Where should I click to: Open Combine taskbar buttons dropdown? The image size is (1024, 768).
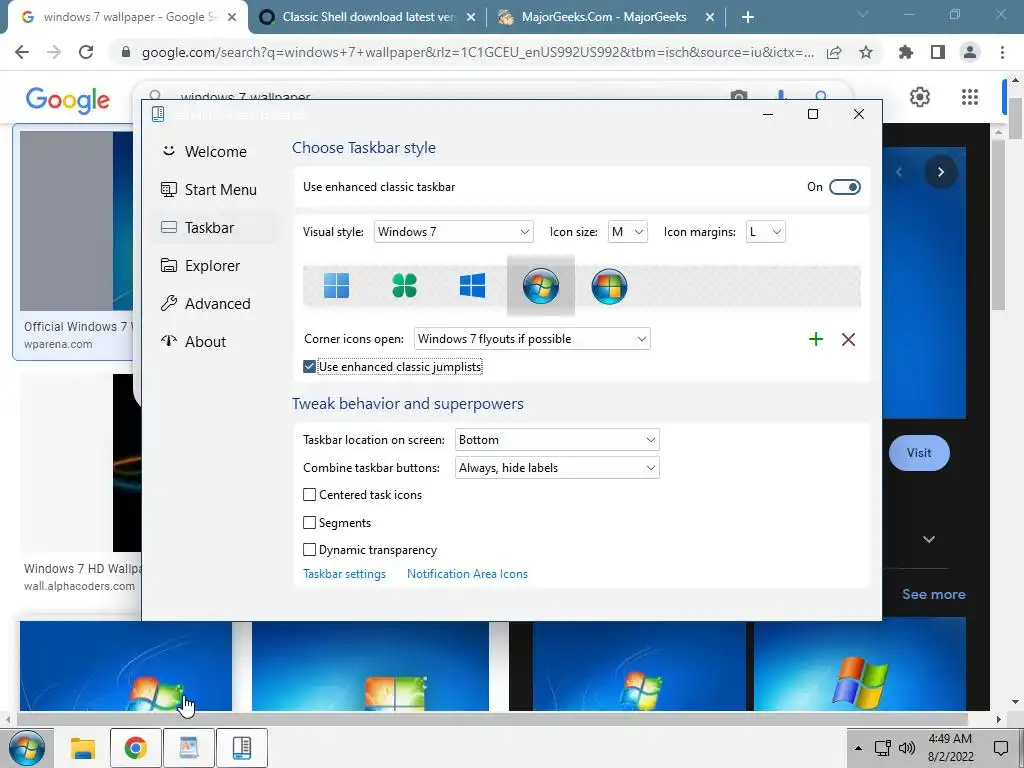pos(557,468)
